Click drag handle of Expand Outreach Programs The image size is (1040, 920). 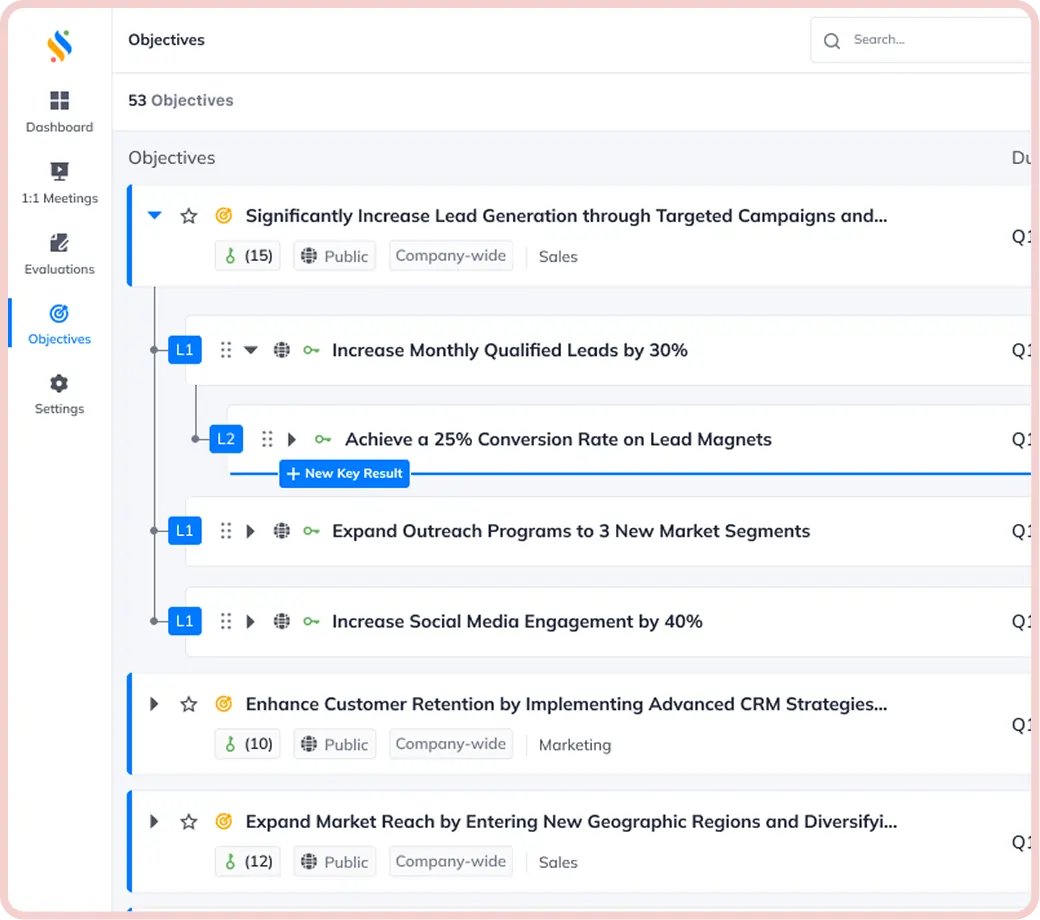tap(226, 531)
